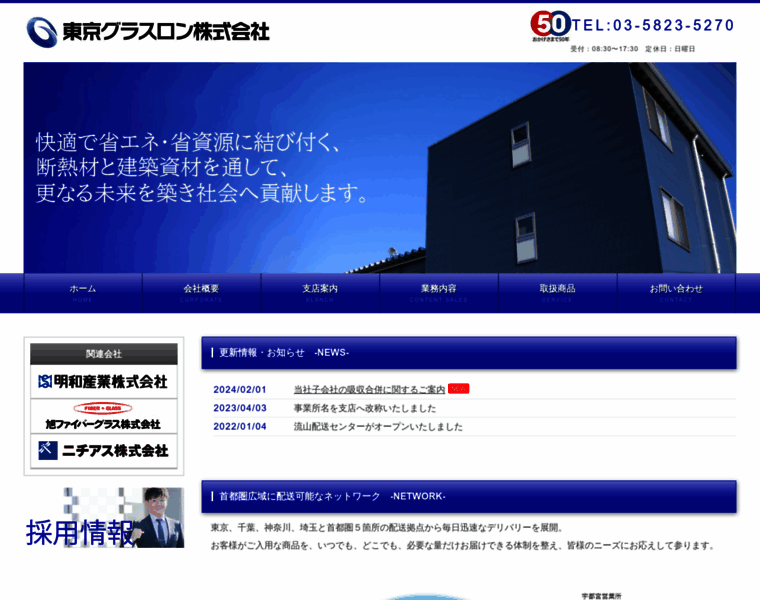Go to the 支店案内 page
Viewport: 760px width, 600px height.
(x=320, y=293)
